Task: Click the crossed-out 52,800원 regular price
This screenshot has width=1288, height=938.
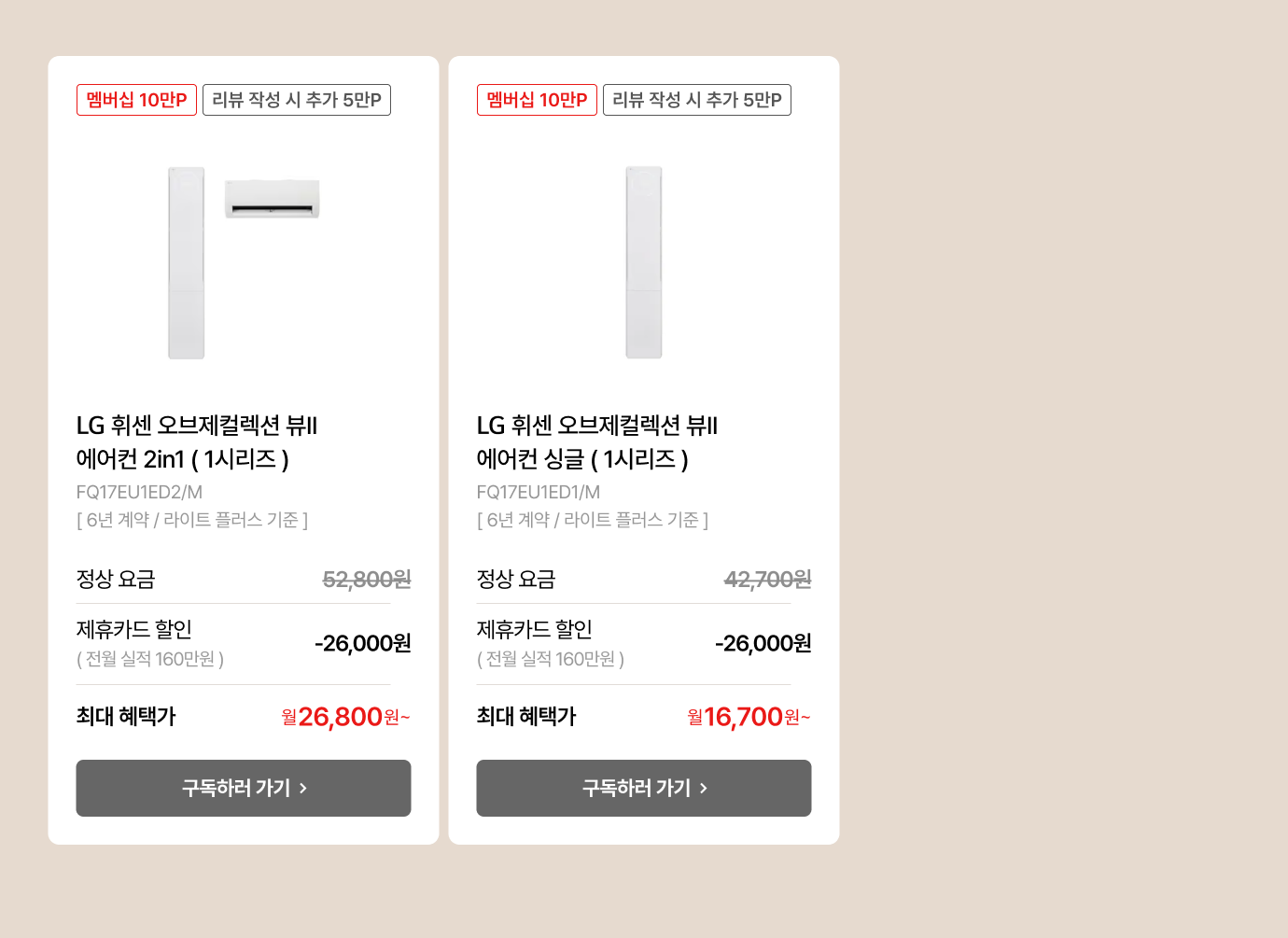Action: point(367,580)
